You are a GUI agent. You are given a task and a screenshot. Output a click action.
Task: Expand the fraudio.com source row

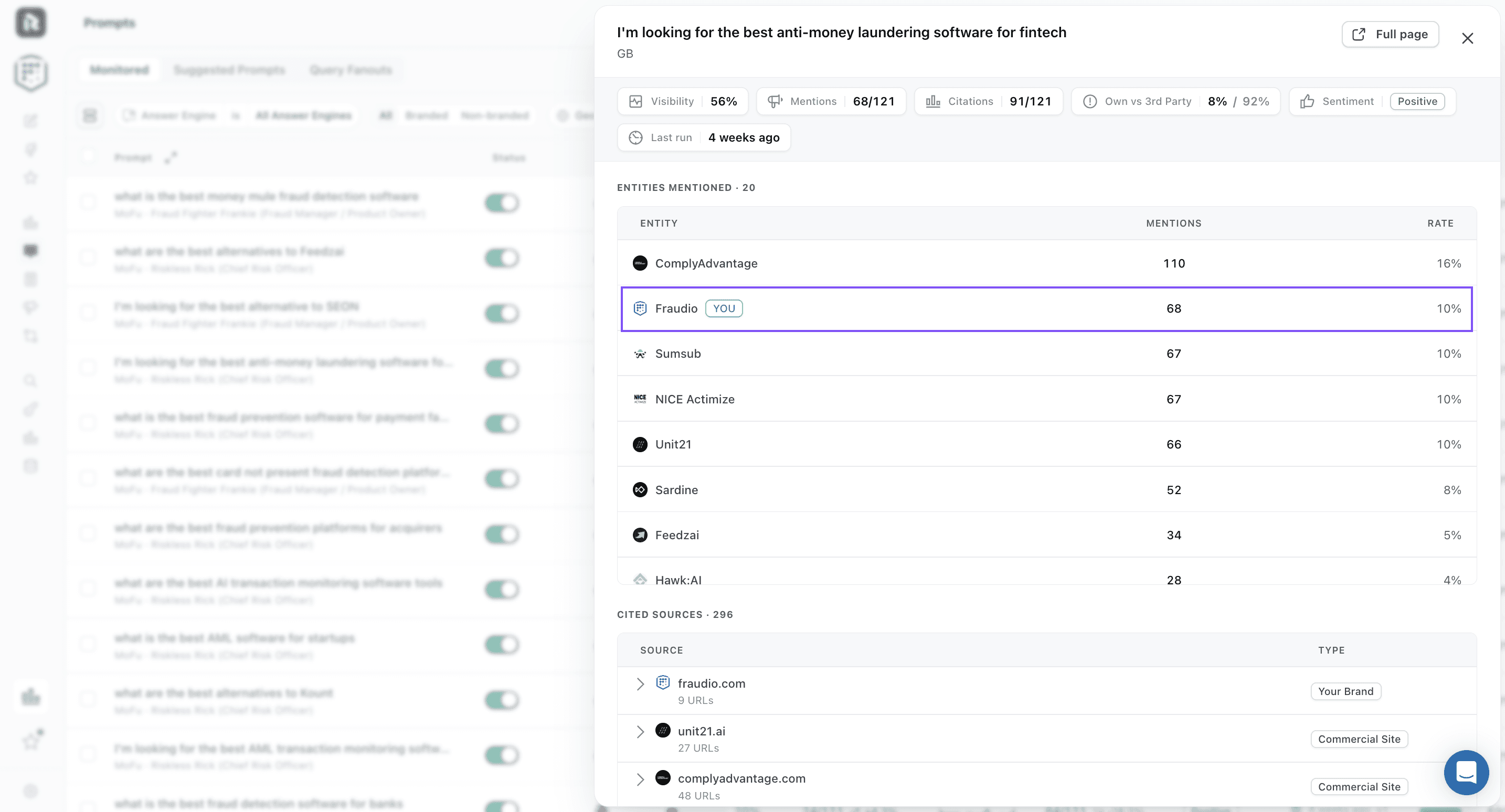(x=640, y=684)
